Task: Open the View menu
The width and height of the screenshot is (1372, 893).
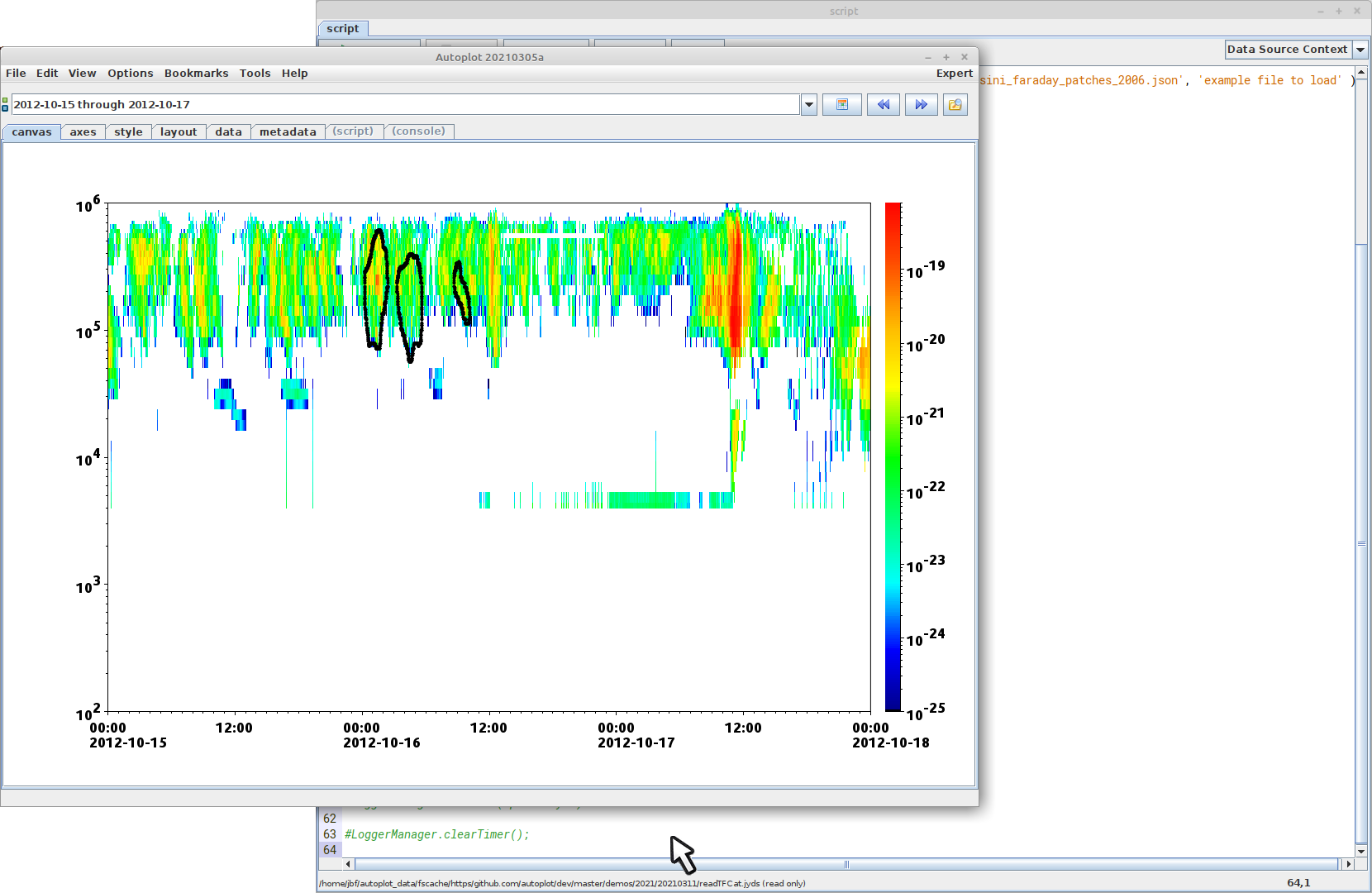Action: 82,73
